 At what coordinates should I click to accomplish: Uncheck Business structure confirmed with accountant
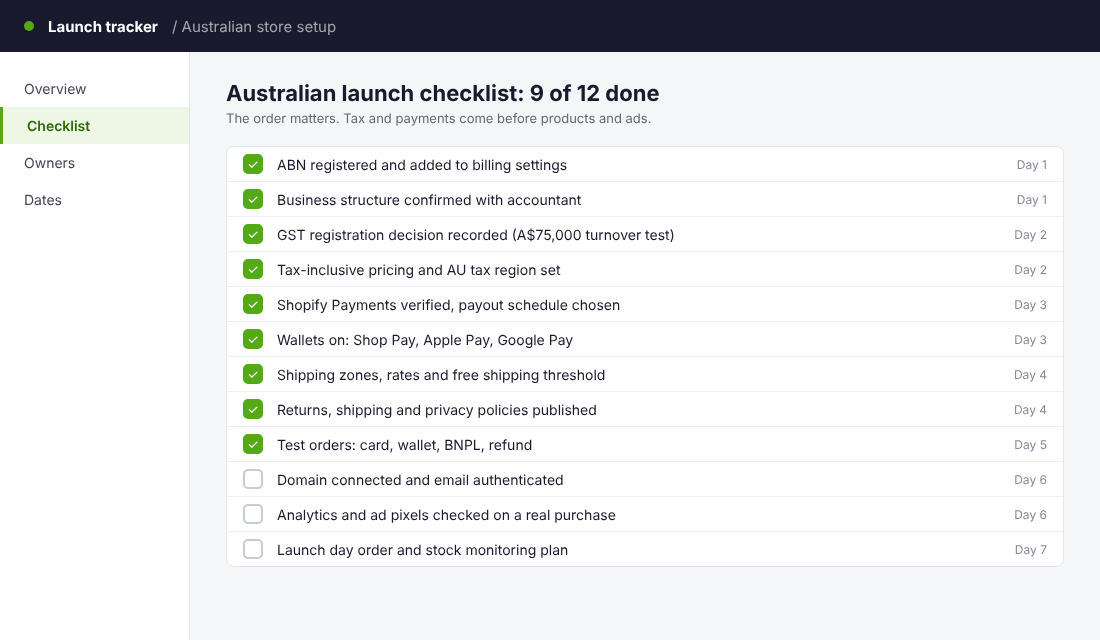pyautogui.click(x=253, y=199)
